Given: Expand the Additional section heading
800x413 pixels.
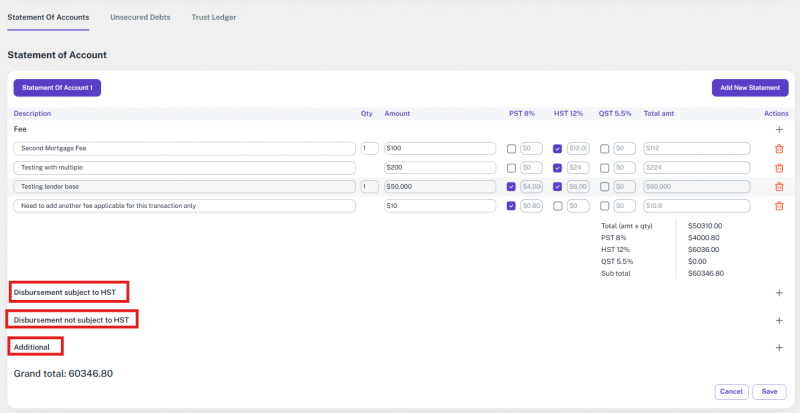Looking at the screenshot, I should [36, 347].
